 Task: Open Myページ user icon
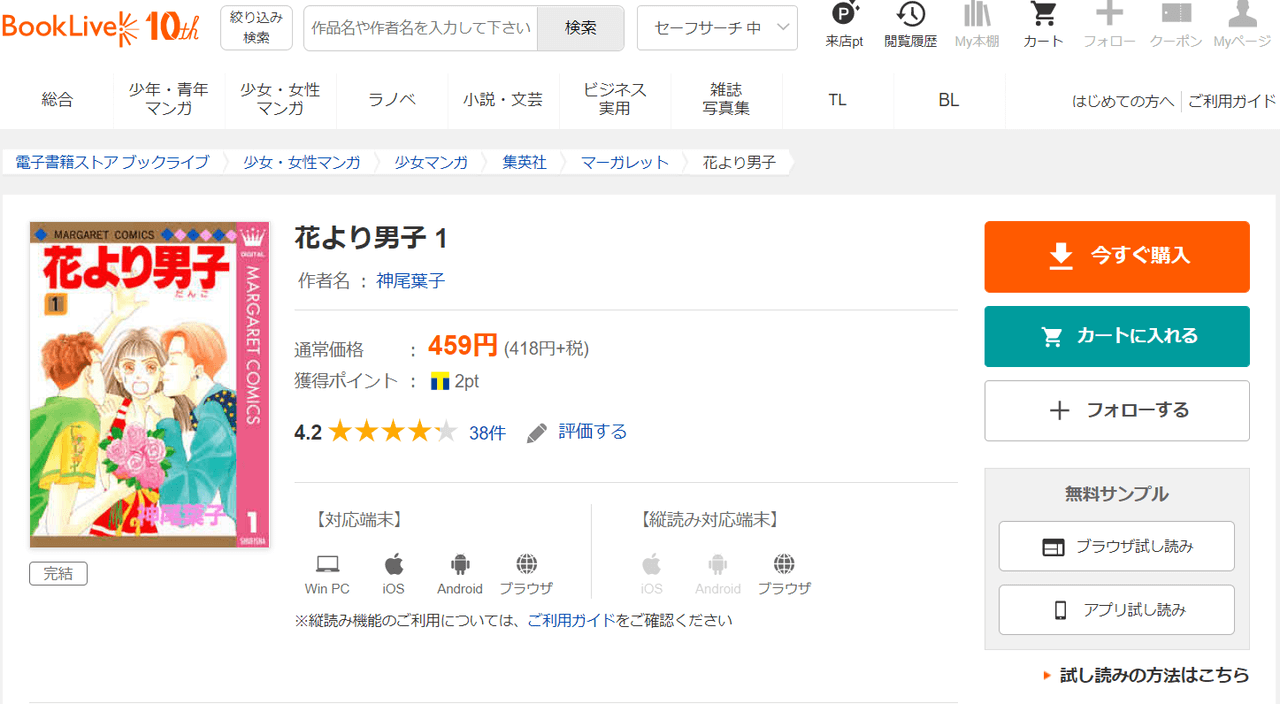pyautogui.click(x=1241, y=25)
